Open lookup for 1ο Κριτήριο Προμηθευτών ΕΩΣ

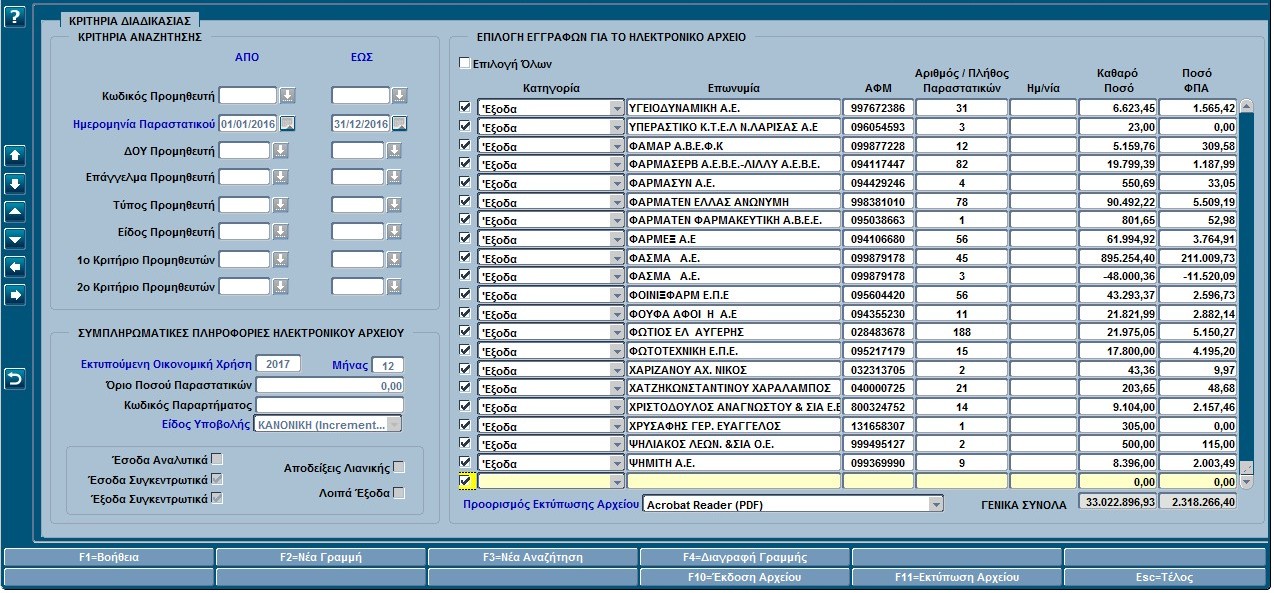pos(393,260)
